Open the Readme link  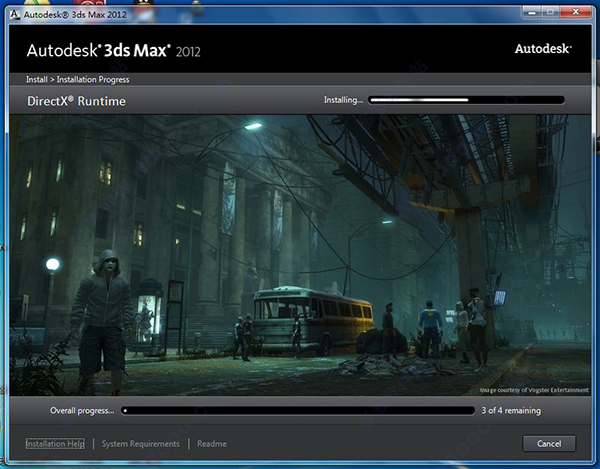point(212,444)
